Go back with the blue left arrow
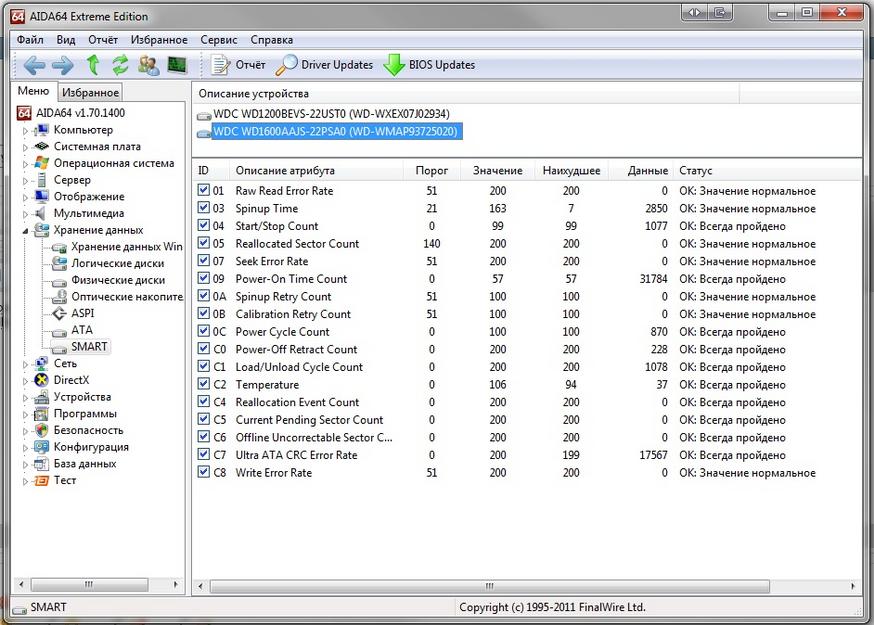The width and height of the screenshot is (874, 625). click(x=34, y=65)
